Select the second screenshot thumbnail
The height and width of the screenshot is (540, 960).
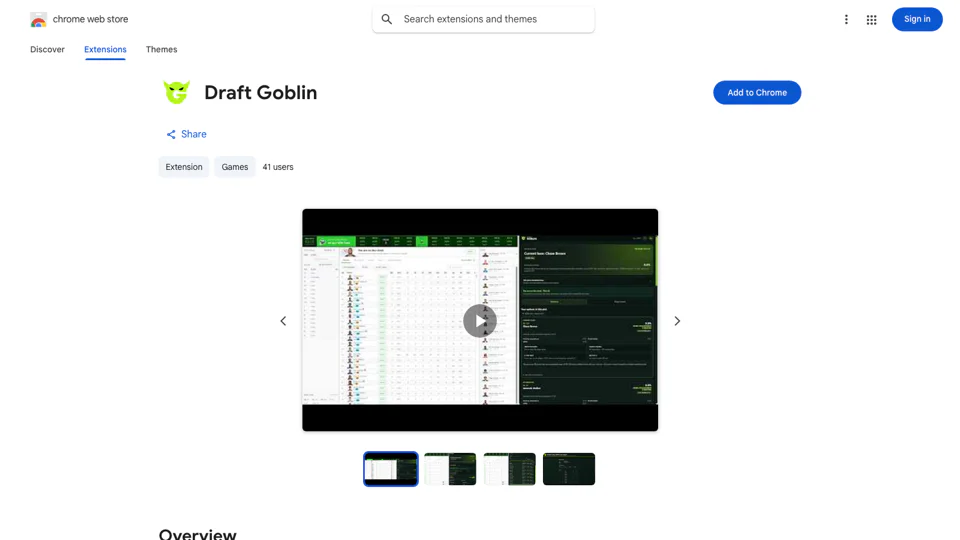click(450, 469)
